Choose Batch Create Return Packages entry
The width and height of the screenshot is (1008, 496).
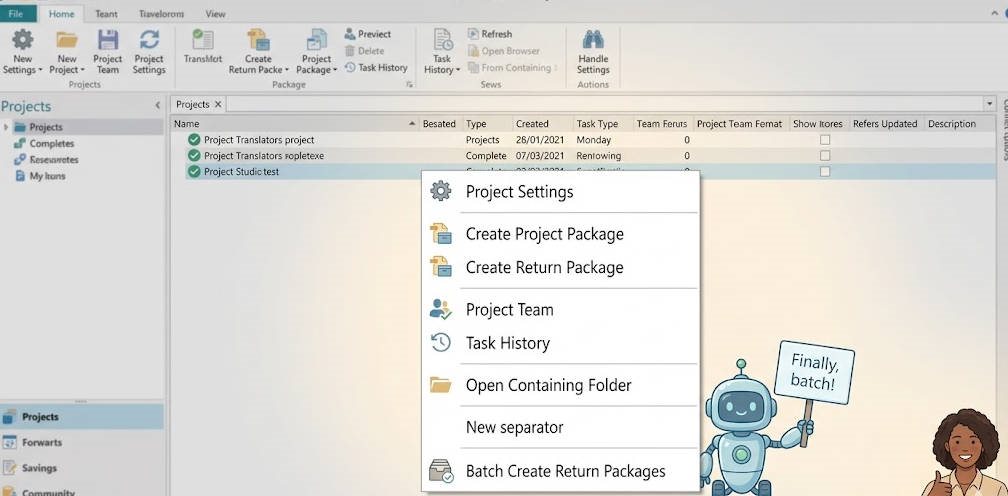(560, 471)
